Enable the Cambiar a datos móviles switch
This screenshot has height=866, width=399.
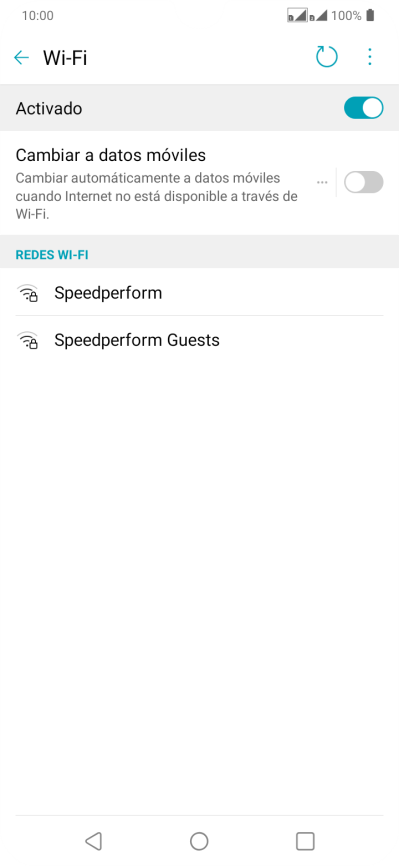[364, 182]
